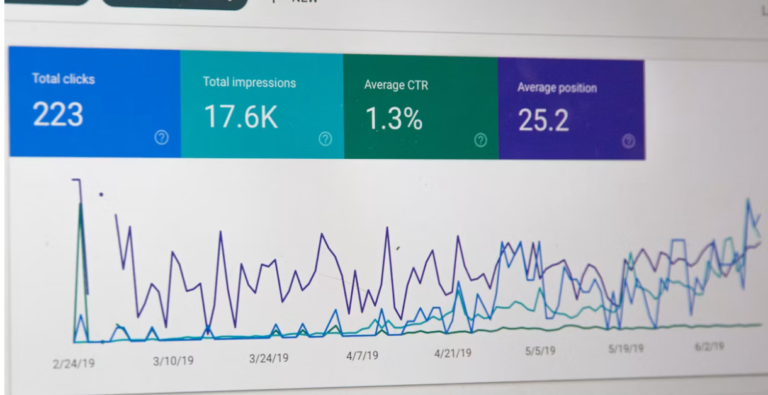Click the 6/2/19 date axis label

(709, 346)
